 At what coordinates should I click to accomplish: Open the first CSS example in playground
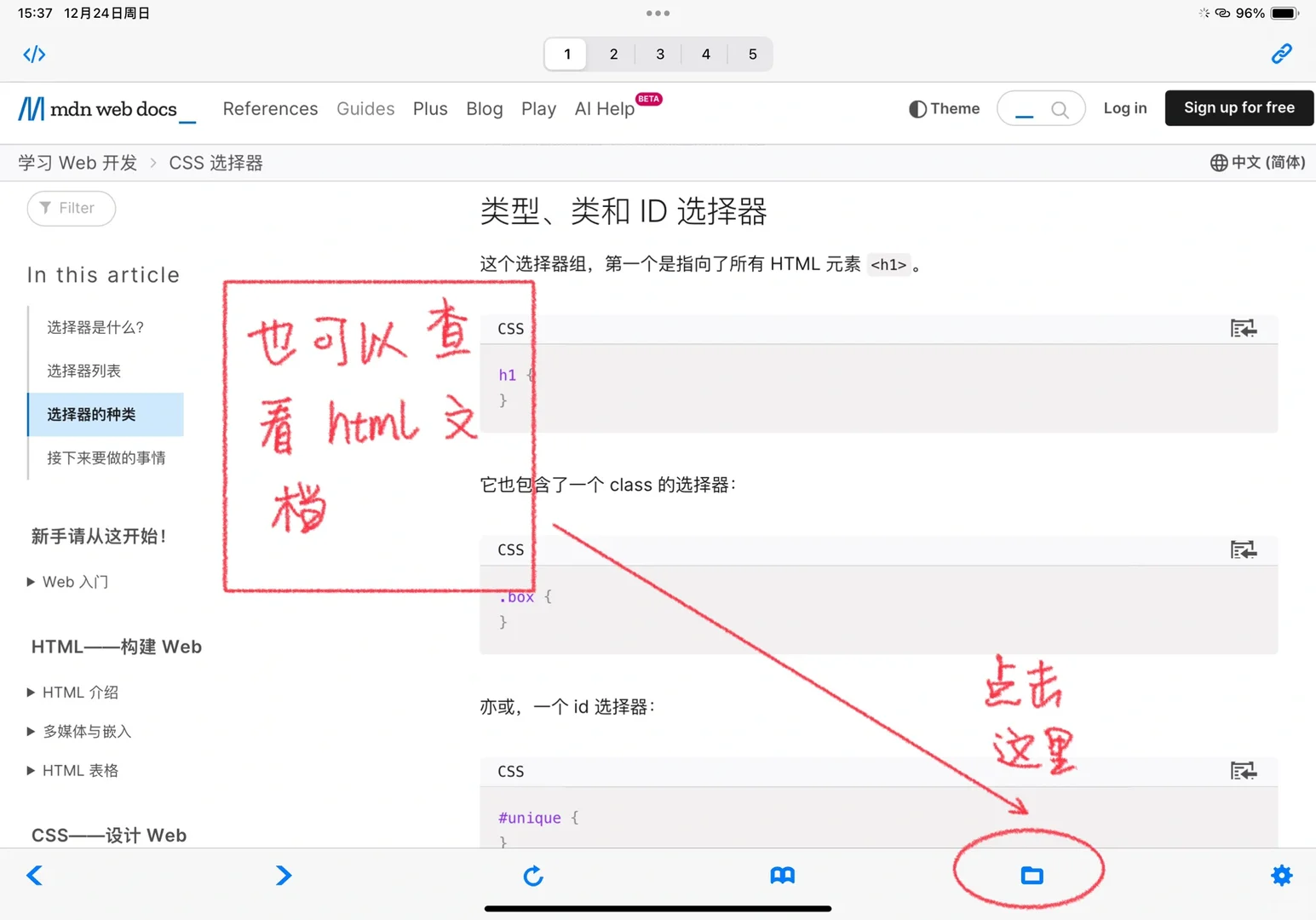1244,328
